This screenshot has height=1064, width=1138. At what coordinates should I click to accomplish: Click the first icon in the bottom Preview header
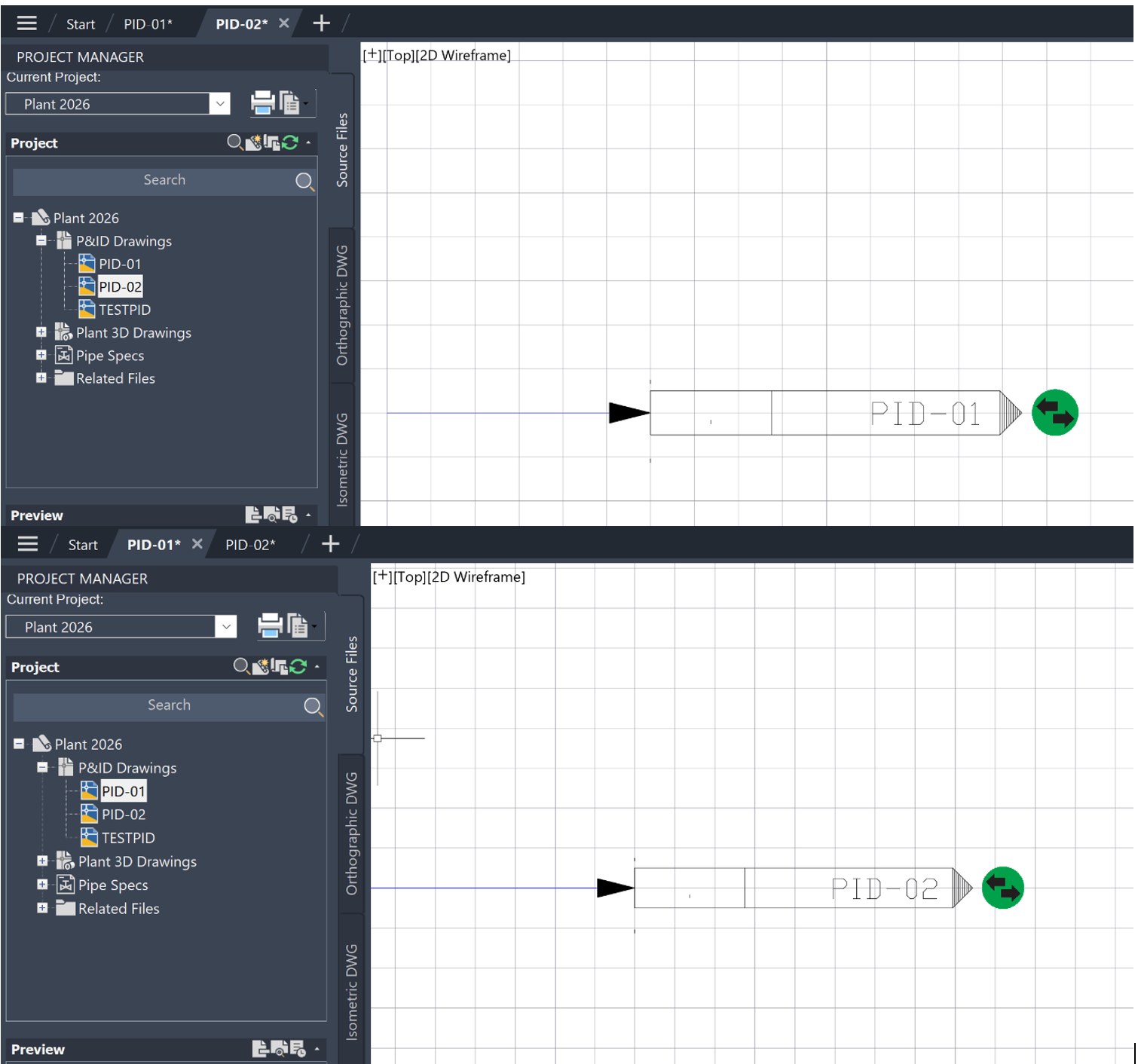(x=260, y=1048)
